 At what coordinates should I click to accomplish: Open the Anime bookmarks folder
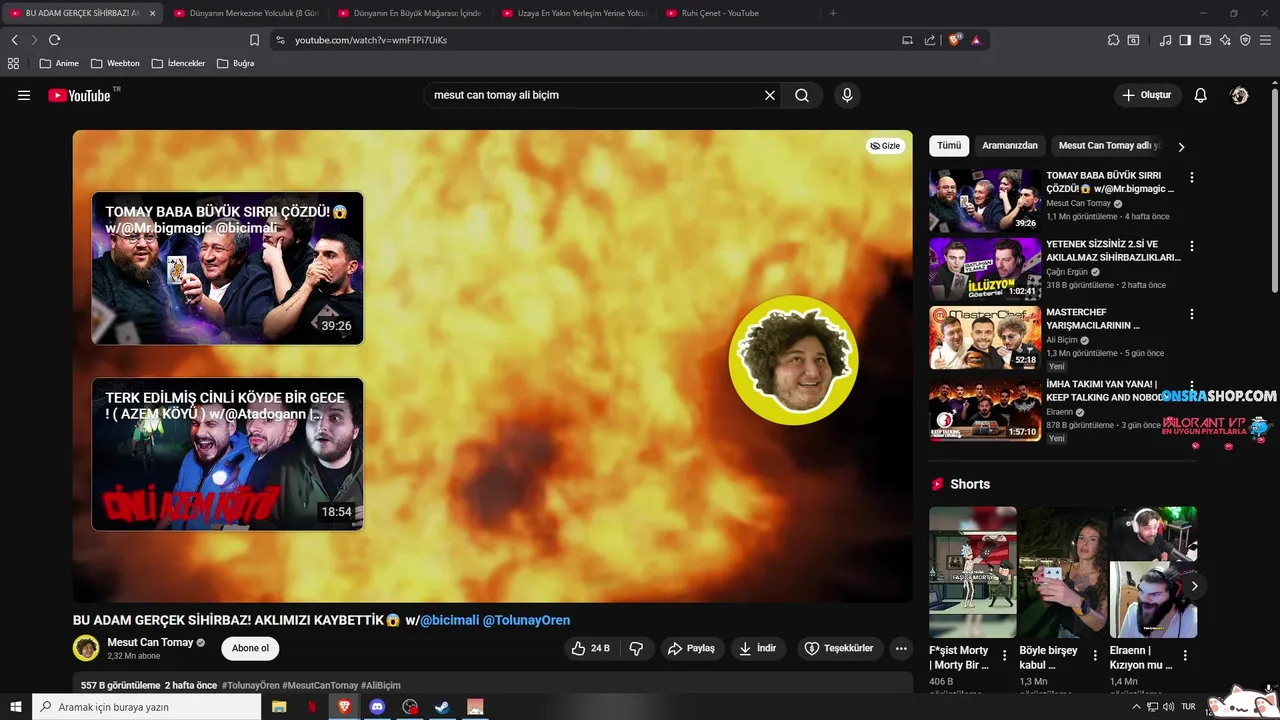(x=59, y=63)
